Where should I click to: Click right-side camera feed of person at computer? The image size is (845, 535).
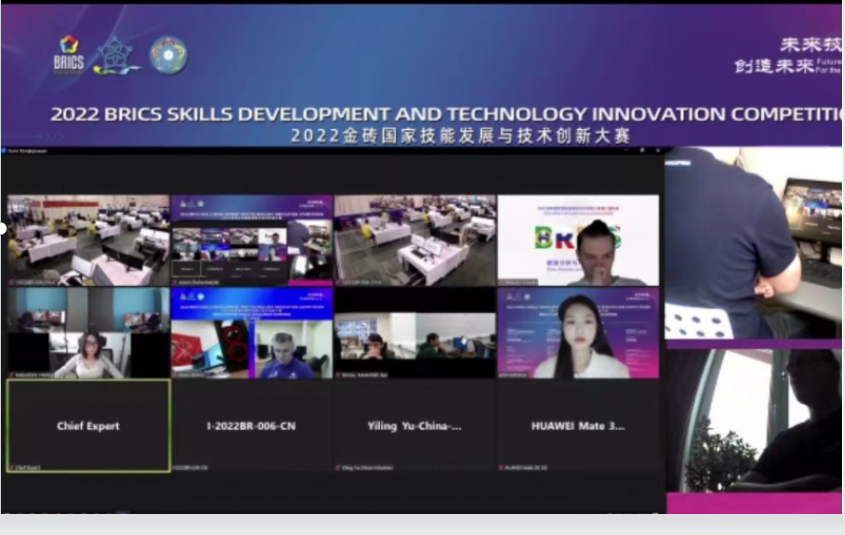coord(754,245)
